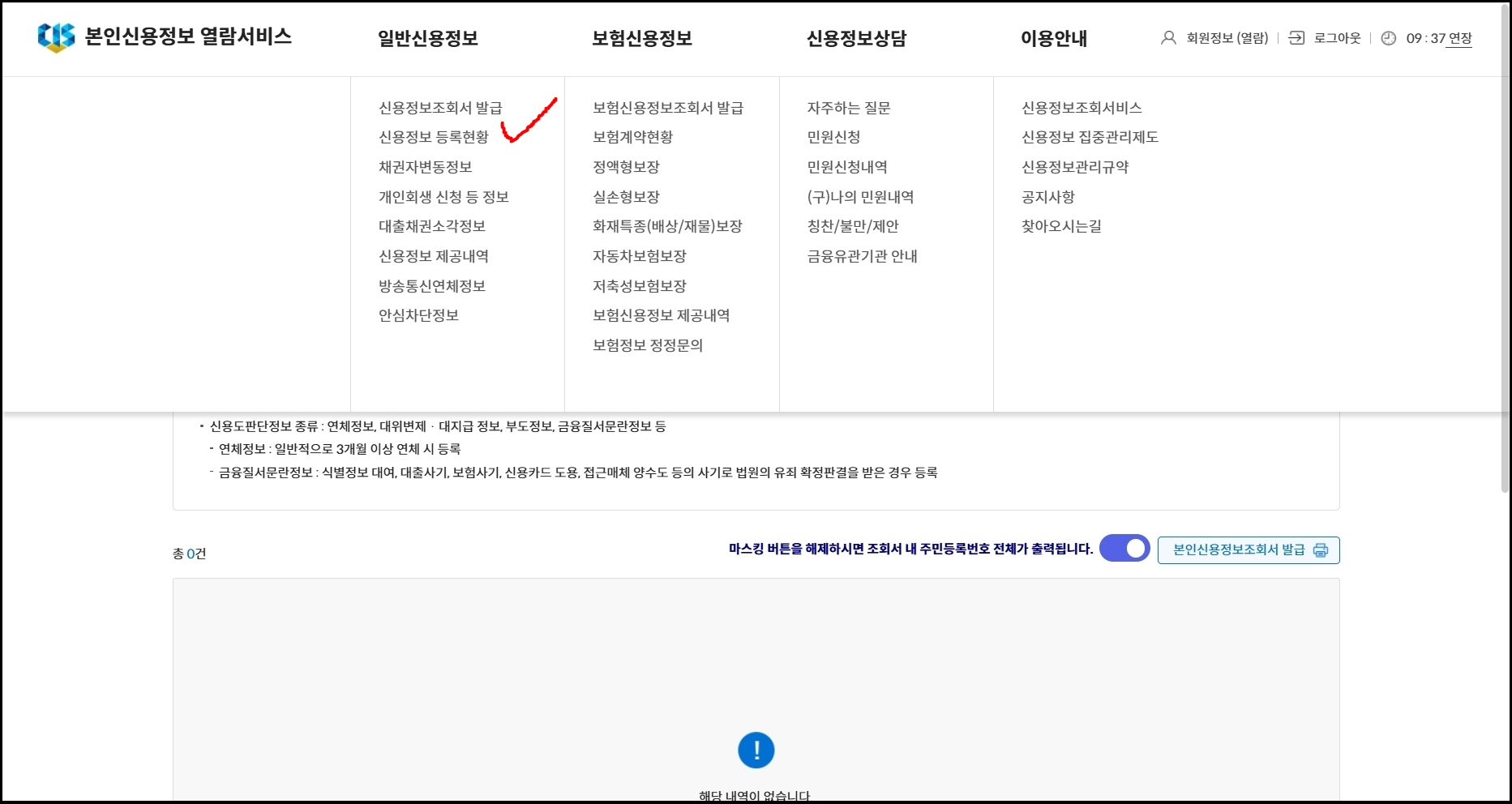Select 개인회생 신청 등 정보 item

coord(443,197)
